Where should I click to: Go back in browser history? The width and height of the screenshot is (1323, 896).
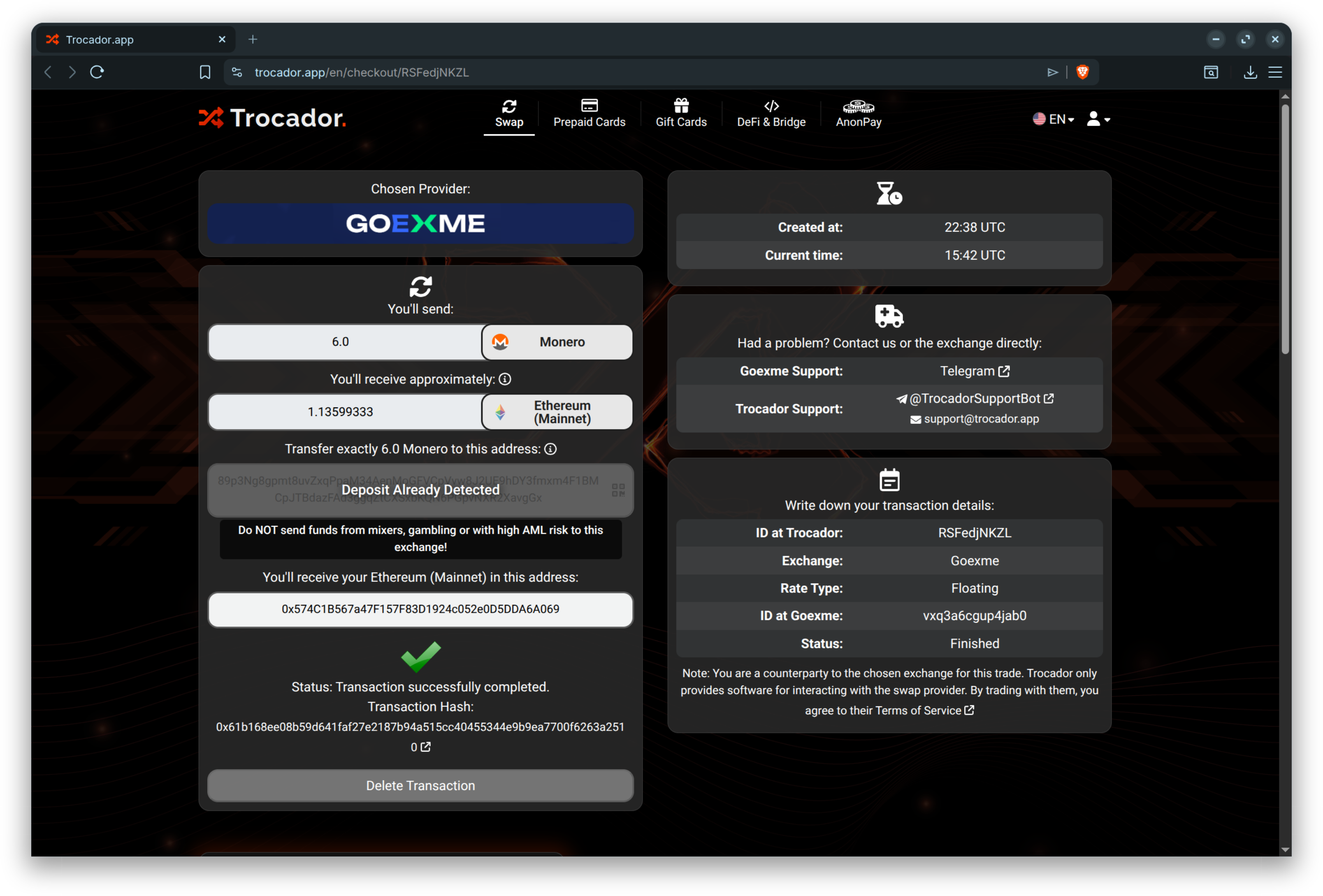tap(49, 72)
